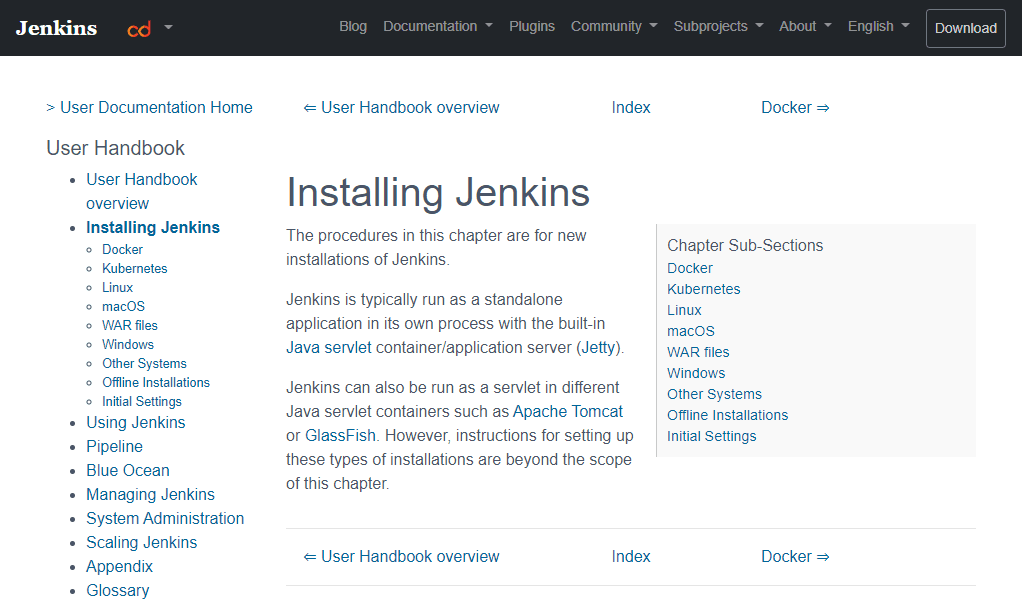The height and width of the screenshot is (602, 1022).
Task: Open the About dropdown
Action: tap(804, 26)
